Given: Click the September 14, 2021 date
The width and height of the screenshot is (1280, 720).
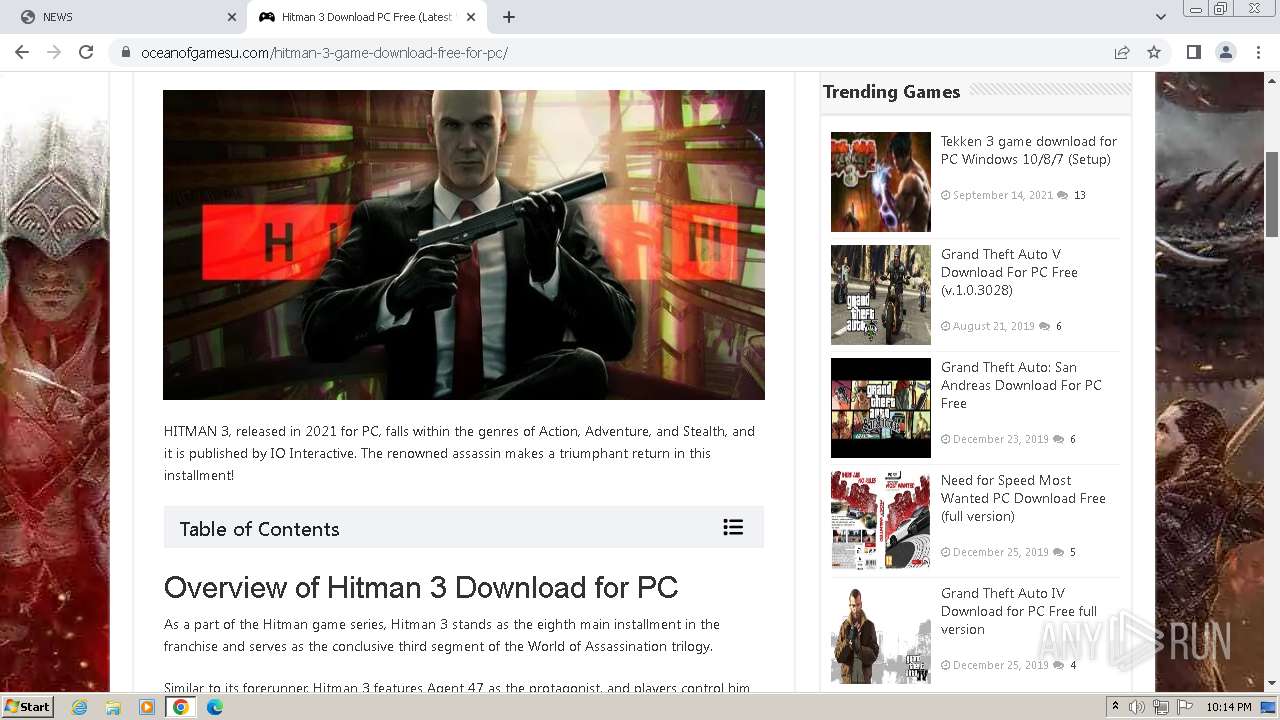Looking at the screenshot, I should [x=1003, y=195].
